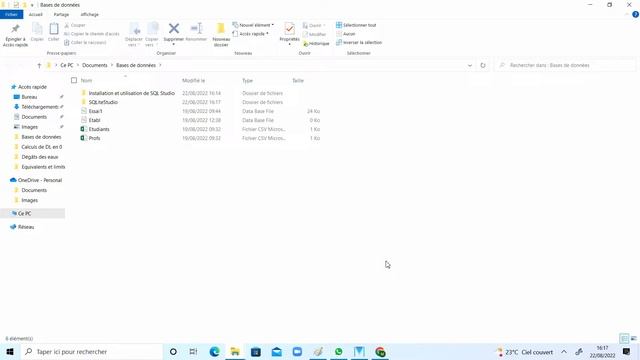Open WhatsApp from the taskbar

click(x=339, y=351)
